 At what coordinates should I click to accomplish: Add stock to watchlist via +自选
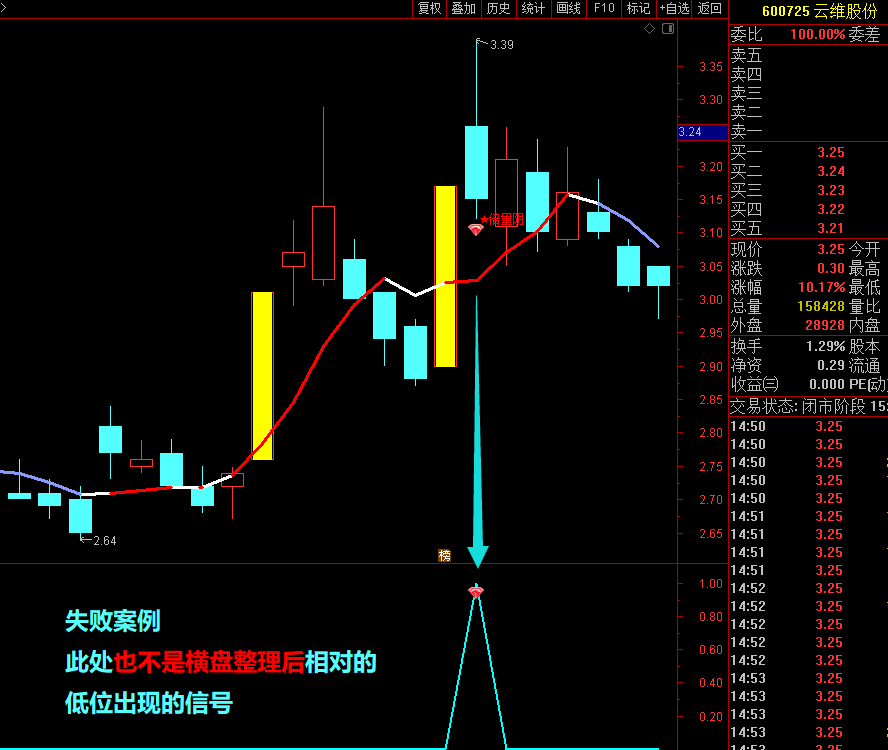(675, 9)
